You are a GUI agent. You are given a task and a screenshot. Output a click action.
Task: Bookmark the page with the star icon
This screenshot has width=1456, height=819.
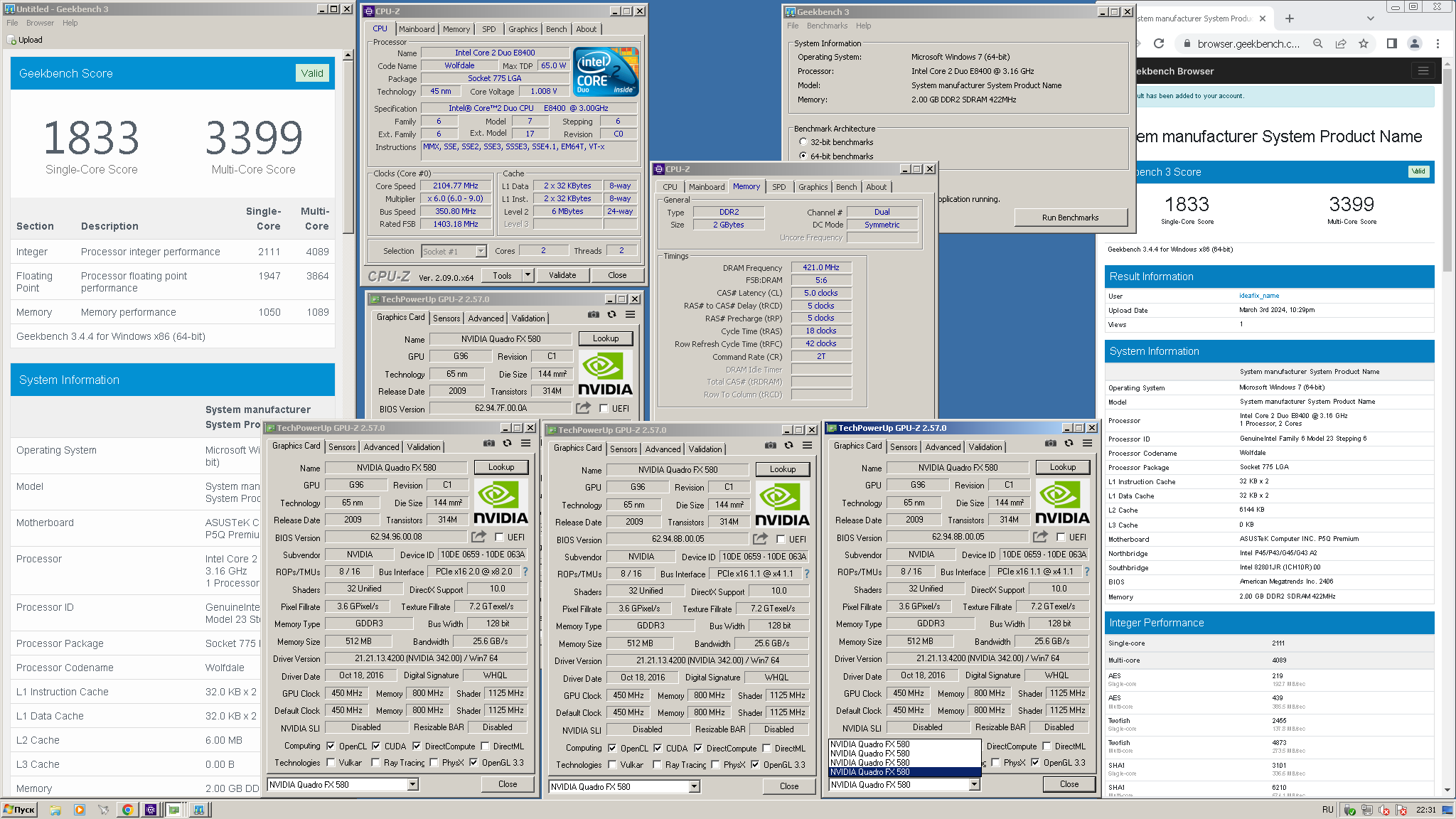point(1363,43)
